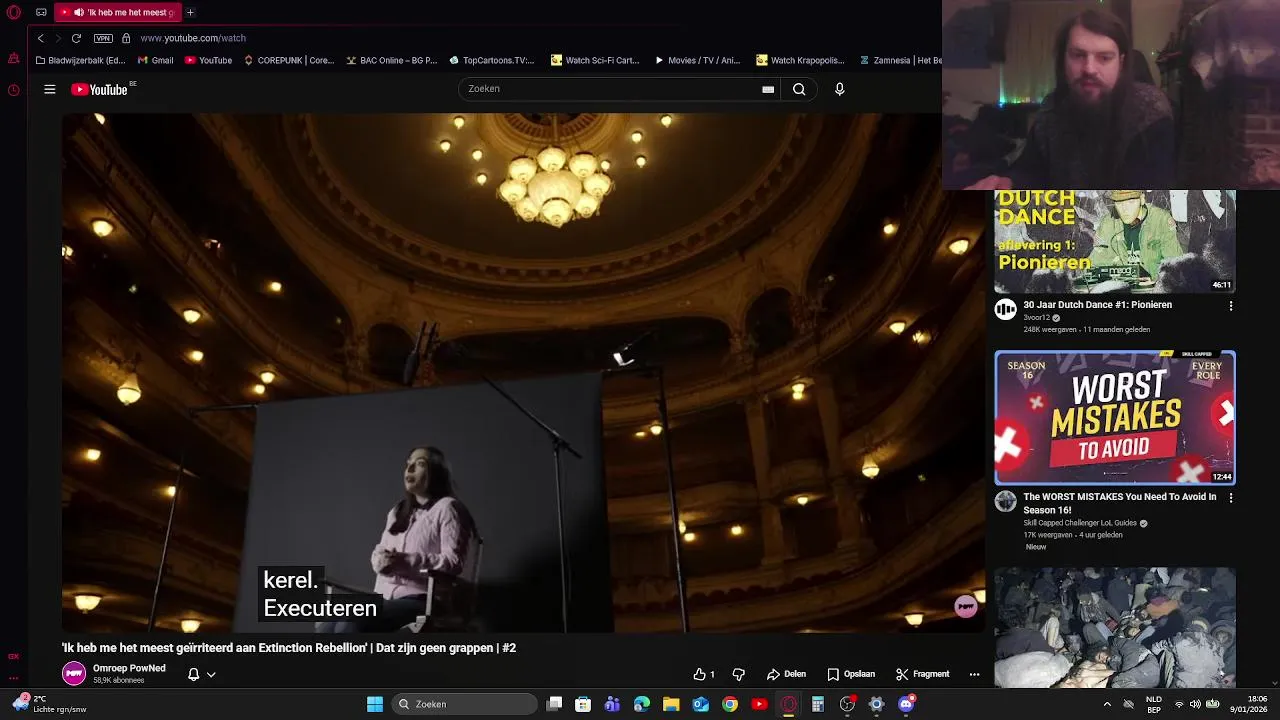
Task: Open the Opera sidebar more options ellipsis
Action: pos(13,679)
